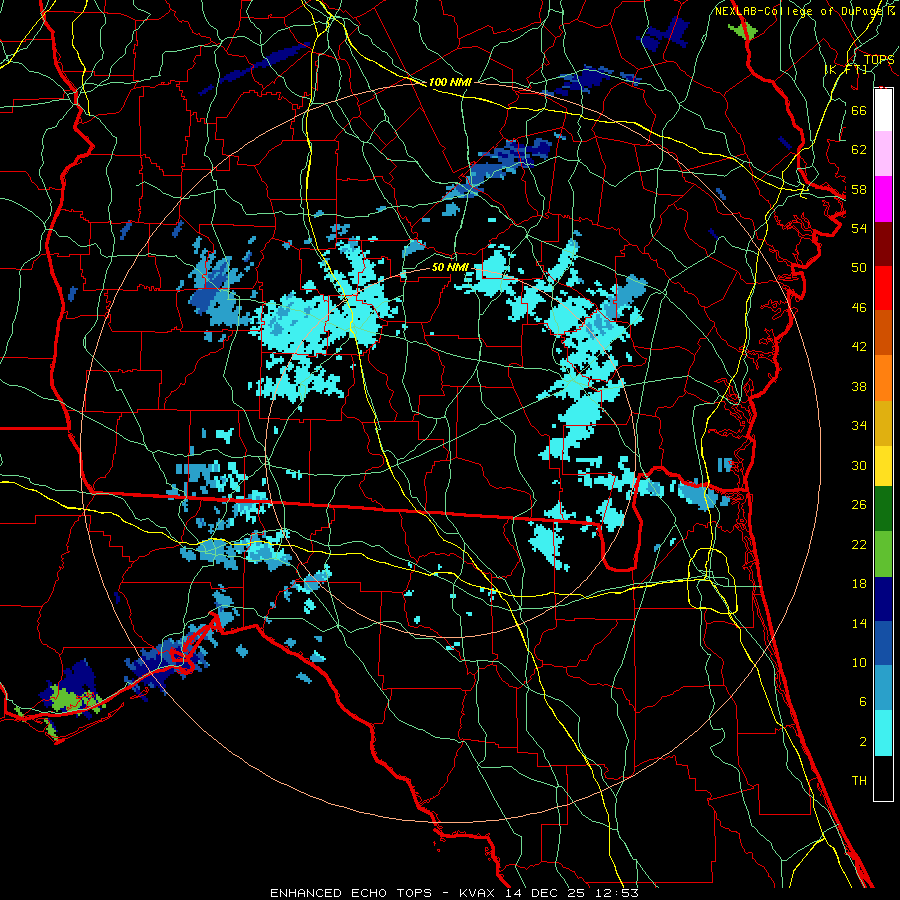Click the navy 14-18 kft legend swatch
The width and height of the screenshot is (900, 900).
[883, 599]
